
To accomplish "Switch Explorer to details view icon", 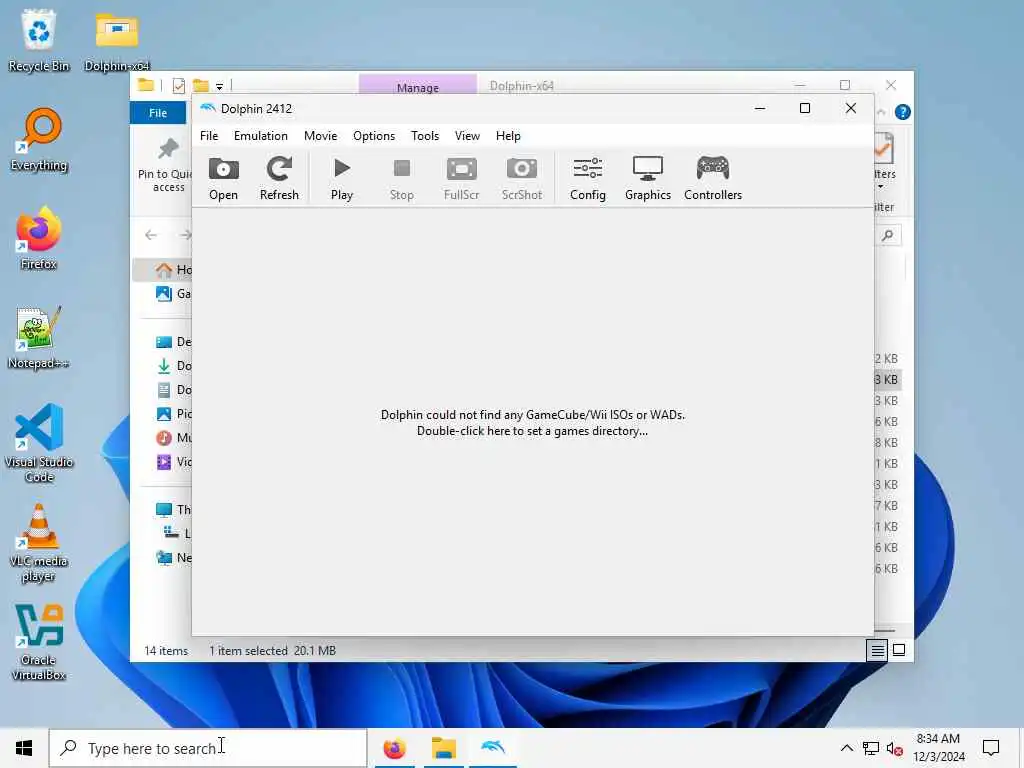I will [x=877, y=650].
